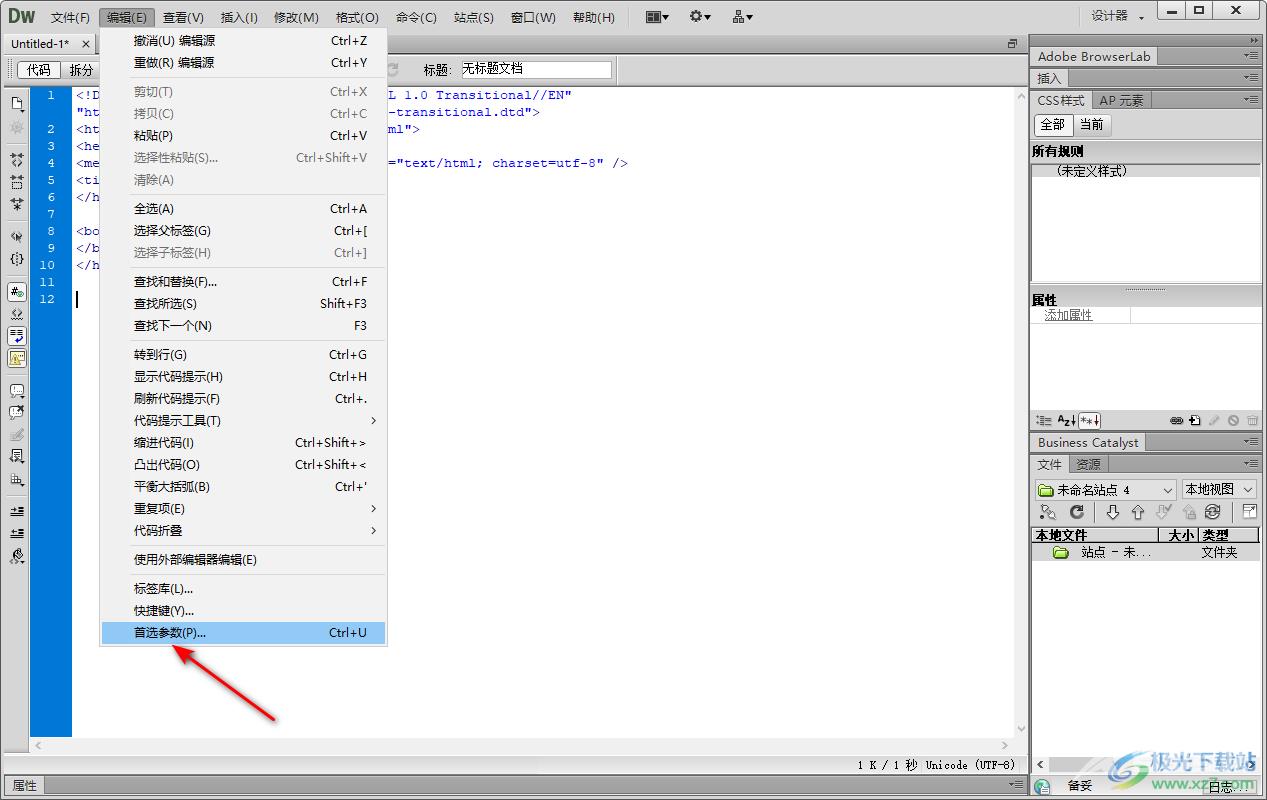The height and width of the screenshot is (800, 1267).
Task: Click Show Category View icon in properties
Action: point(1044,421)
